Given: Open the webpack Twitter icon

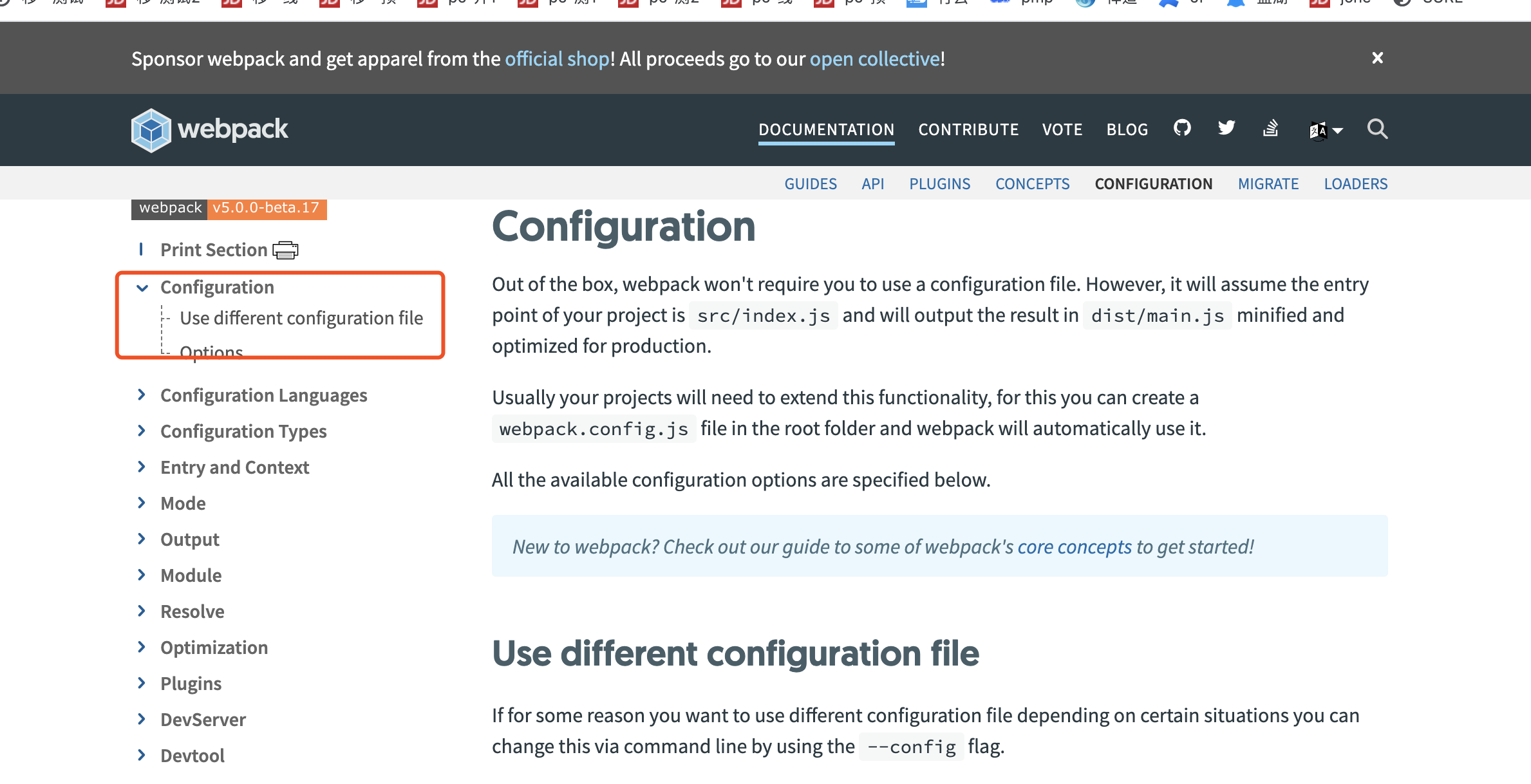Looking at the screenshot, I should point(1226,128).
